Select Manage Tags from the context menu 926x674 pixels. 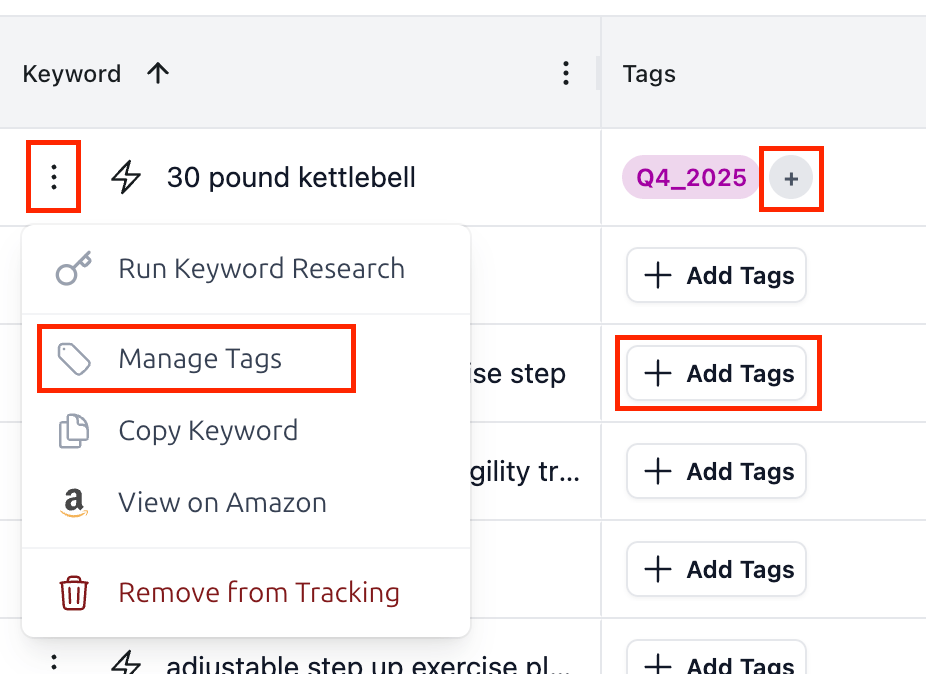pyautogui.click(x=198, y=358)
